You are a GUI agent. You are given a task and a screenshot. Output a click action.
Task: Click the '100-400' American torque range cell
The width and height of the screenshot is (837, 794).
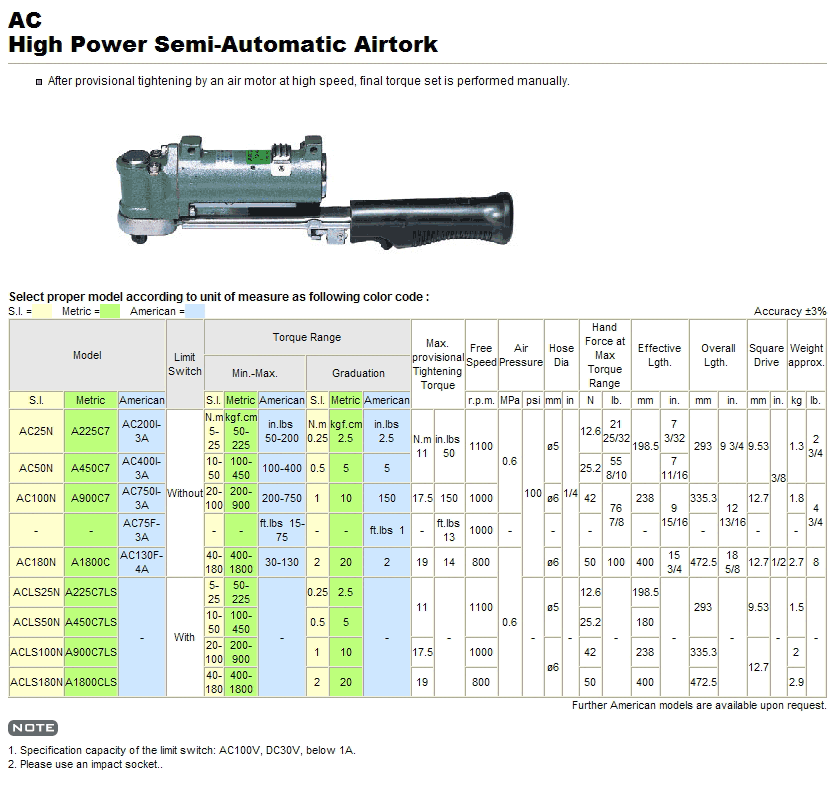(x=282, y=468)
